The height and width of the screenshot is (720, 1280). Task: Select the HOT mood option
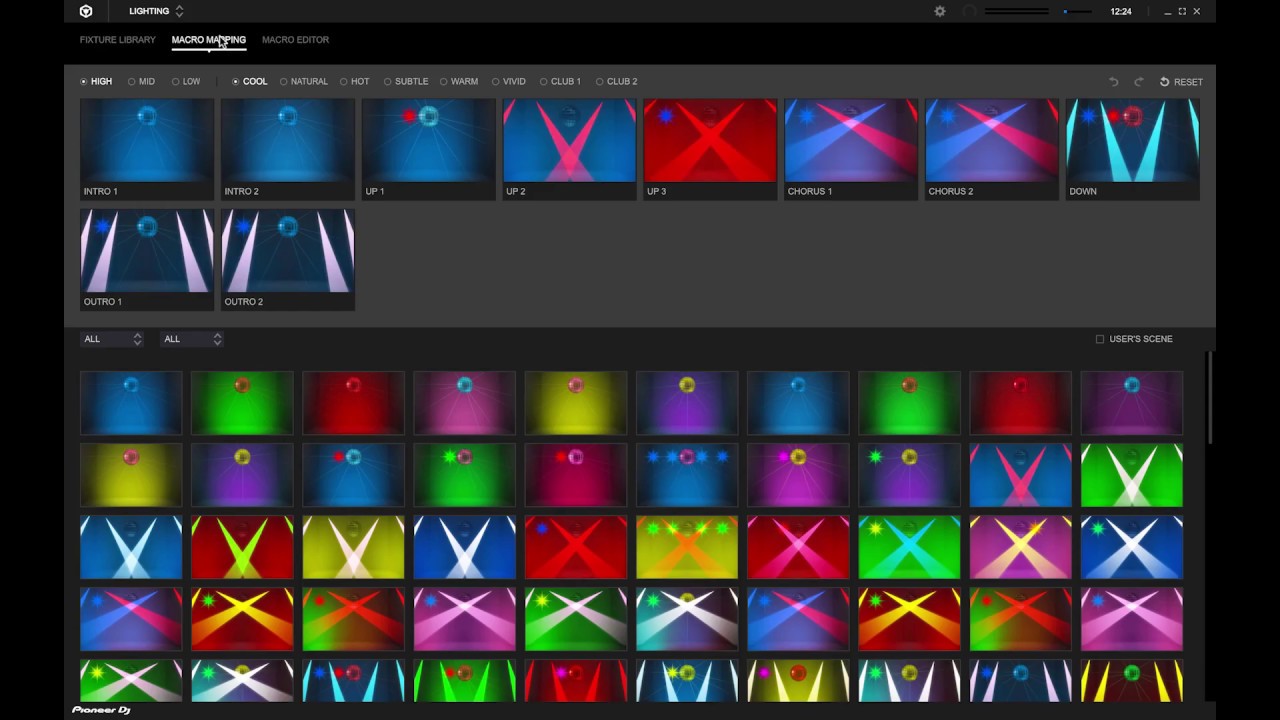pos(354,82)
